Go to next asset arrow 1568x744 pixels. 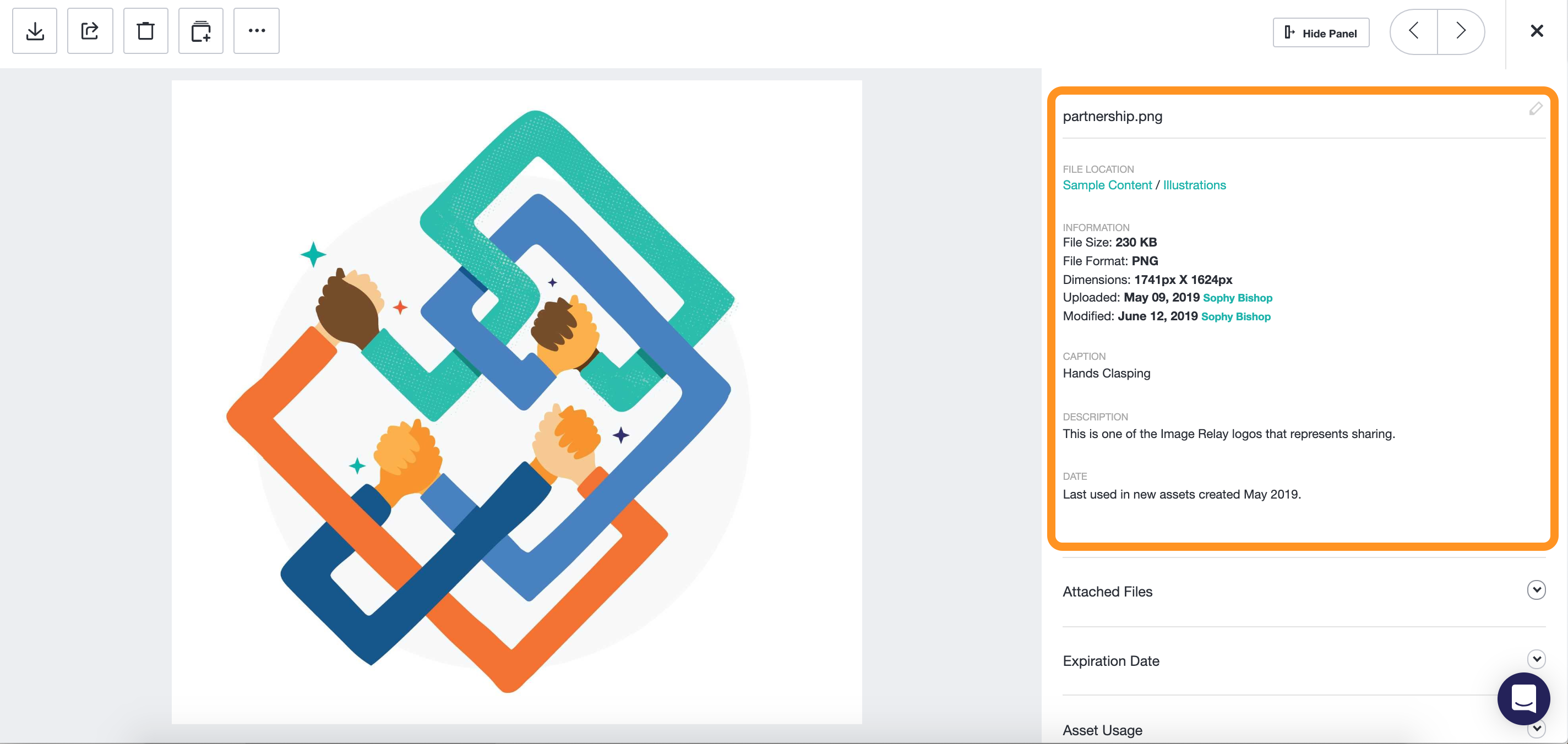1461,31
